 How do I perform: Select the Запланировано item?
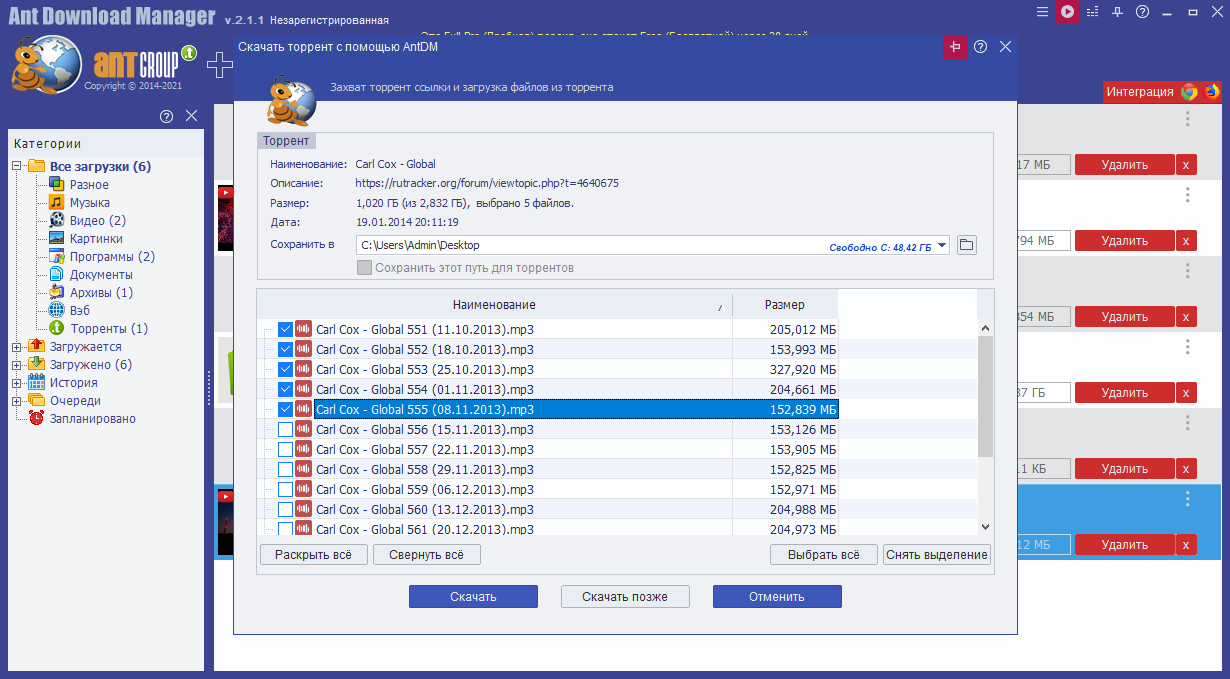(x=92, y=419)
